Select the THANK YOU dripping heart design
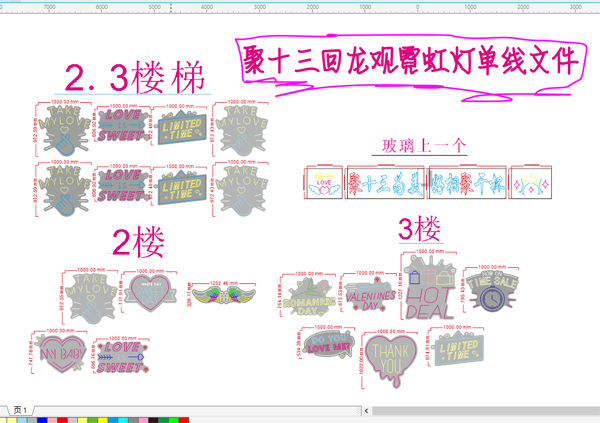 [391, 361]
